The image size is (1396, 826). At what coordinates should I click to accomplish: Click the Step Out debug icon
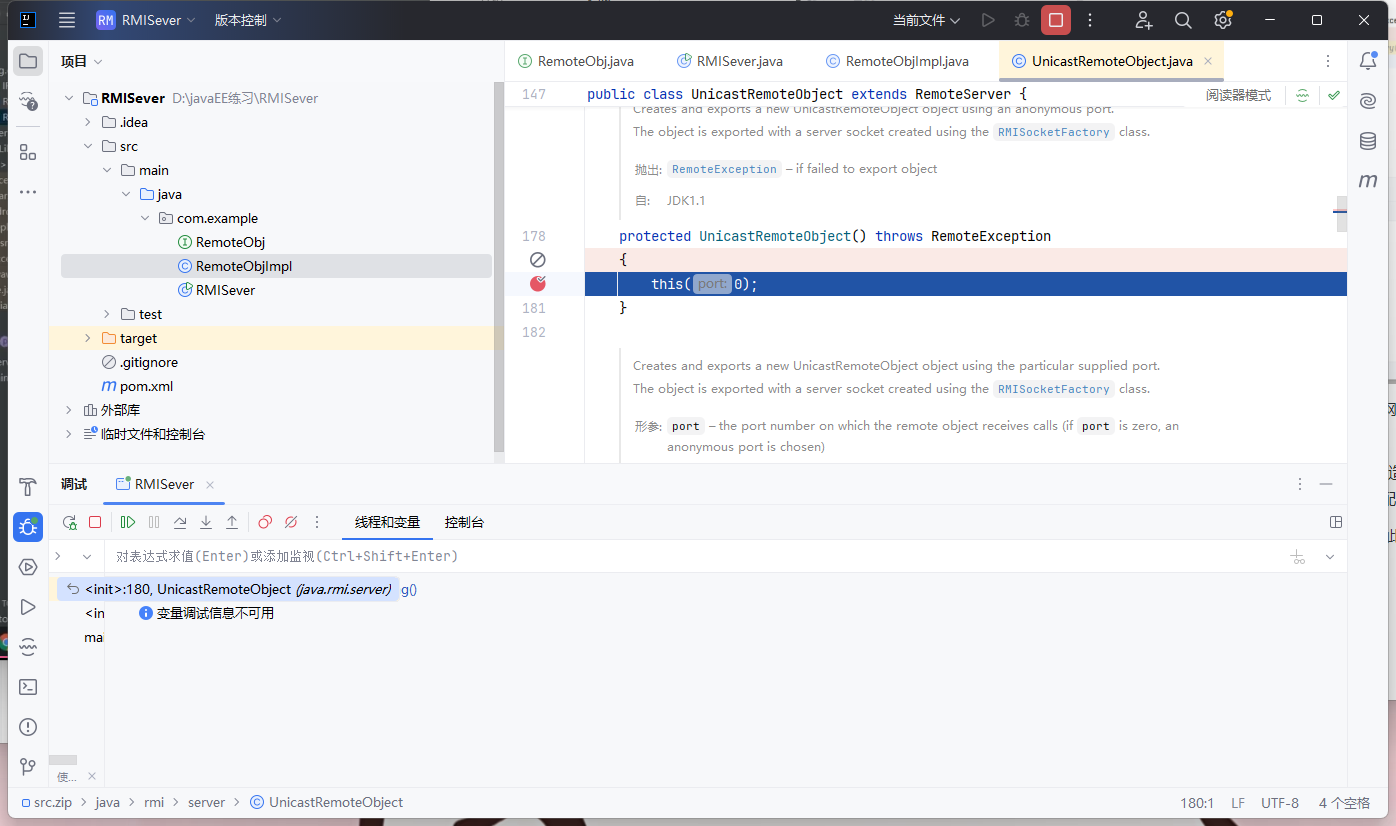(x=232, y=522)
